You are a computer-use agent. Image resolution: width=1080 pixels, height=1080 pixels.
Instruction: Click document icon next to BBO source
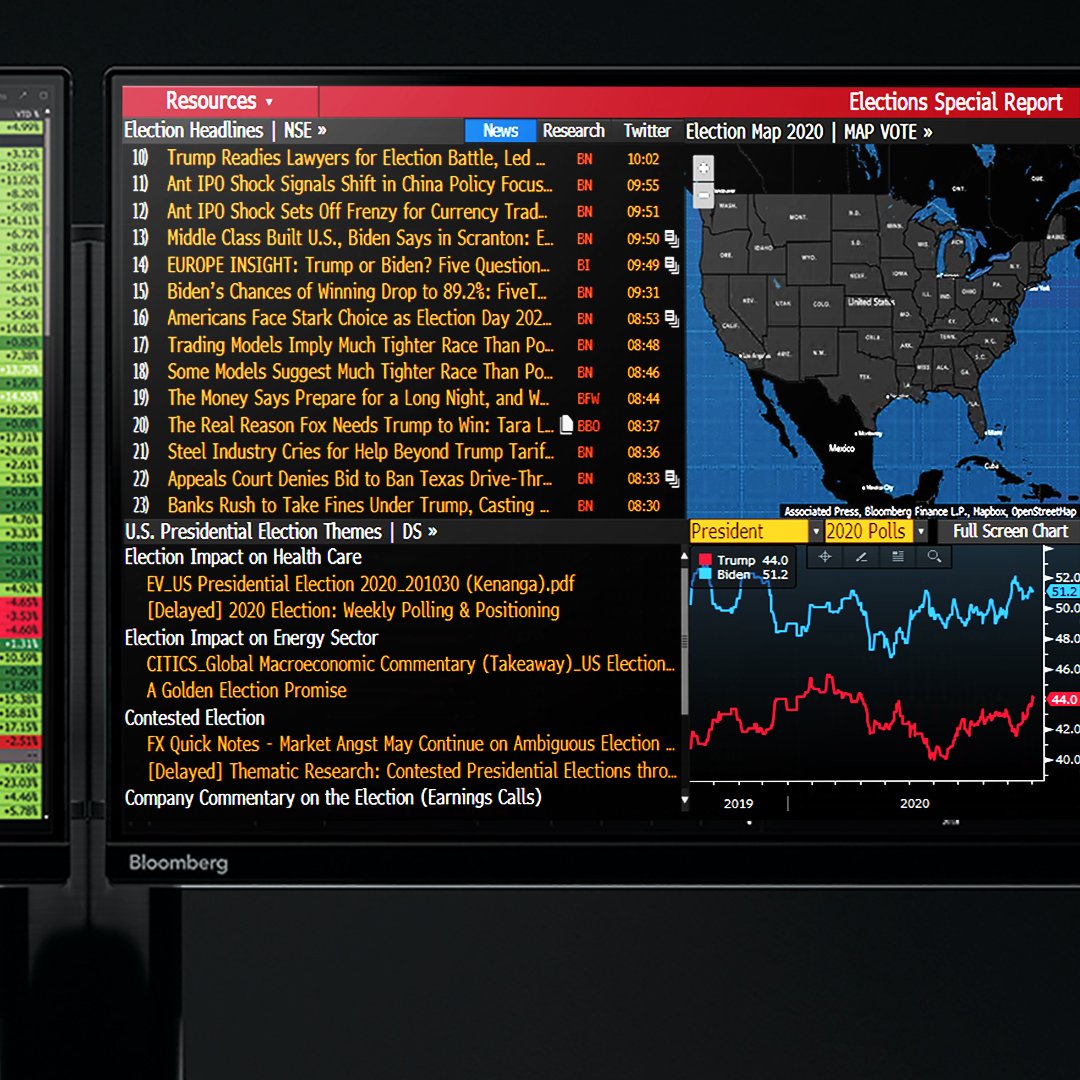(x=566, y=425)
